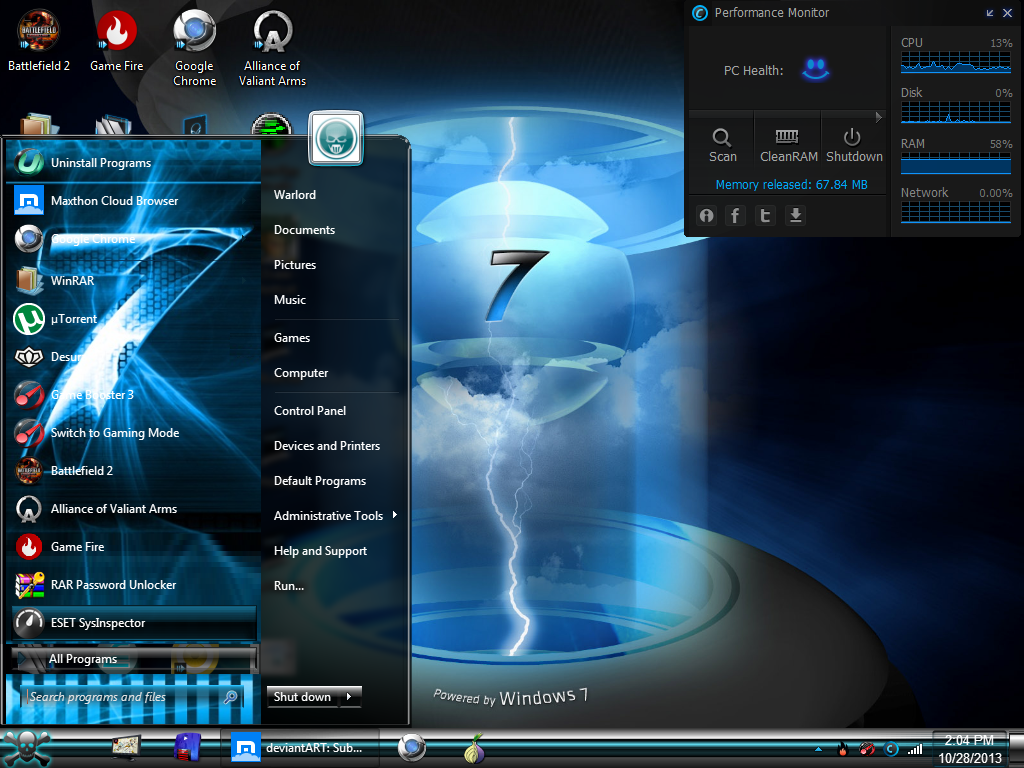1024x768 pixels.
Task: Open the Twitter link icon
Action: click(x=766, y=215)
